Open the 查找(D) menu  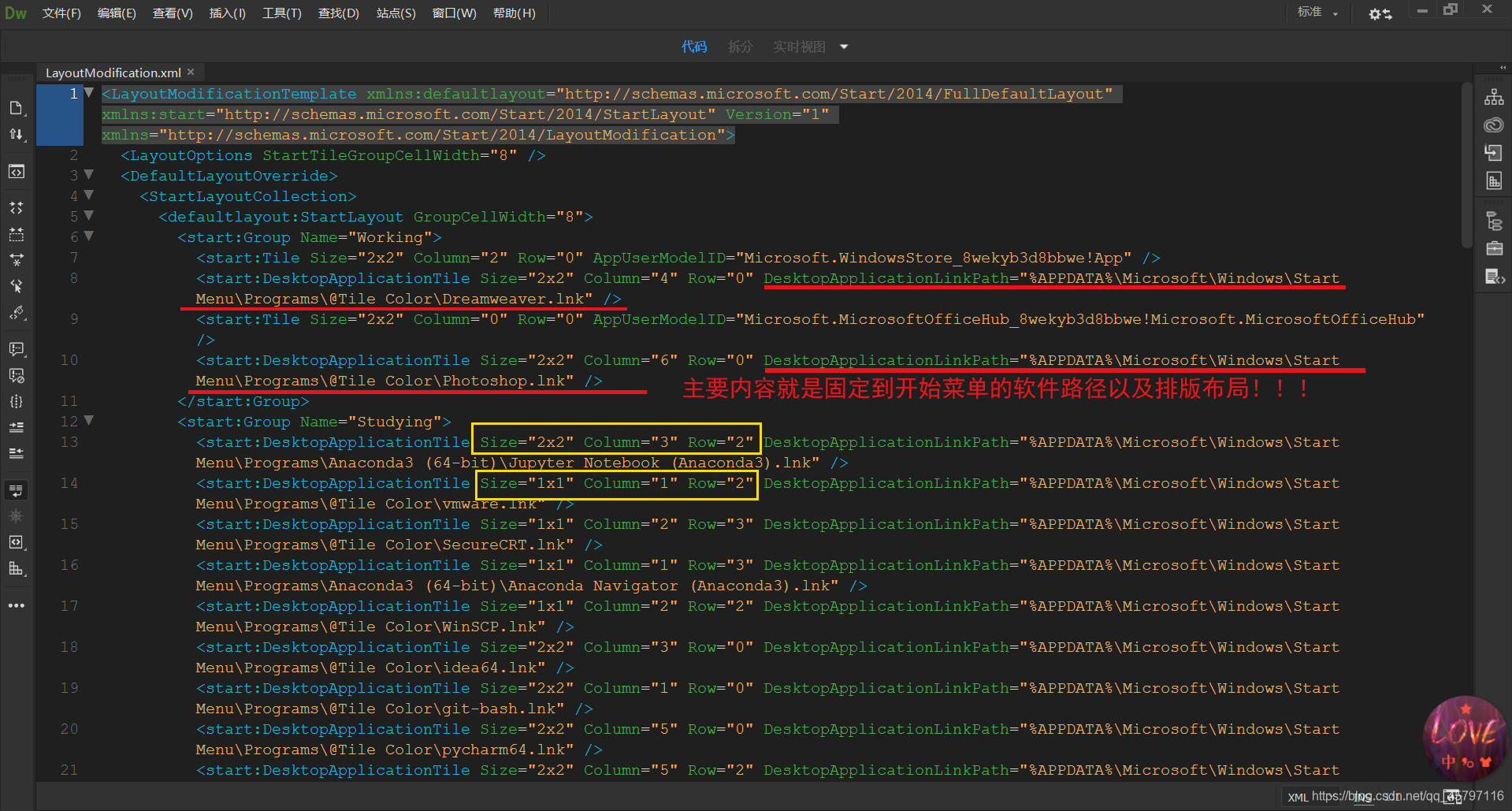coord(338,13)
